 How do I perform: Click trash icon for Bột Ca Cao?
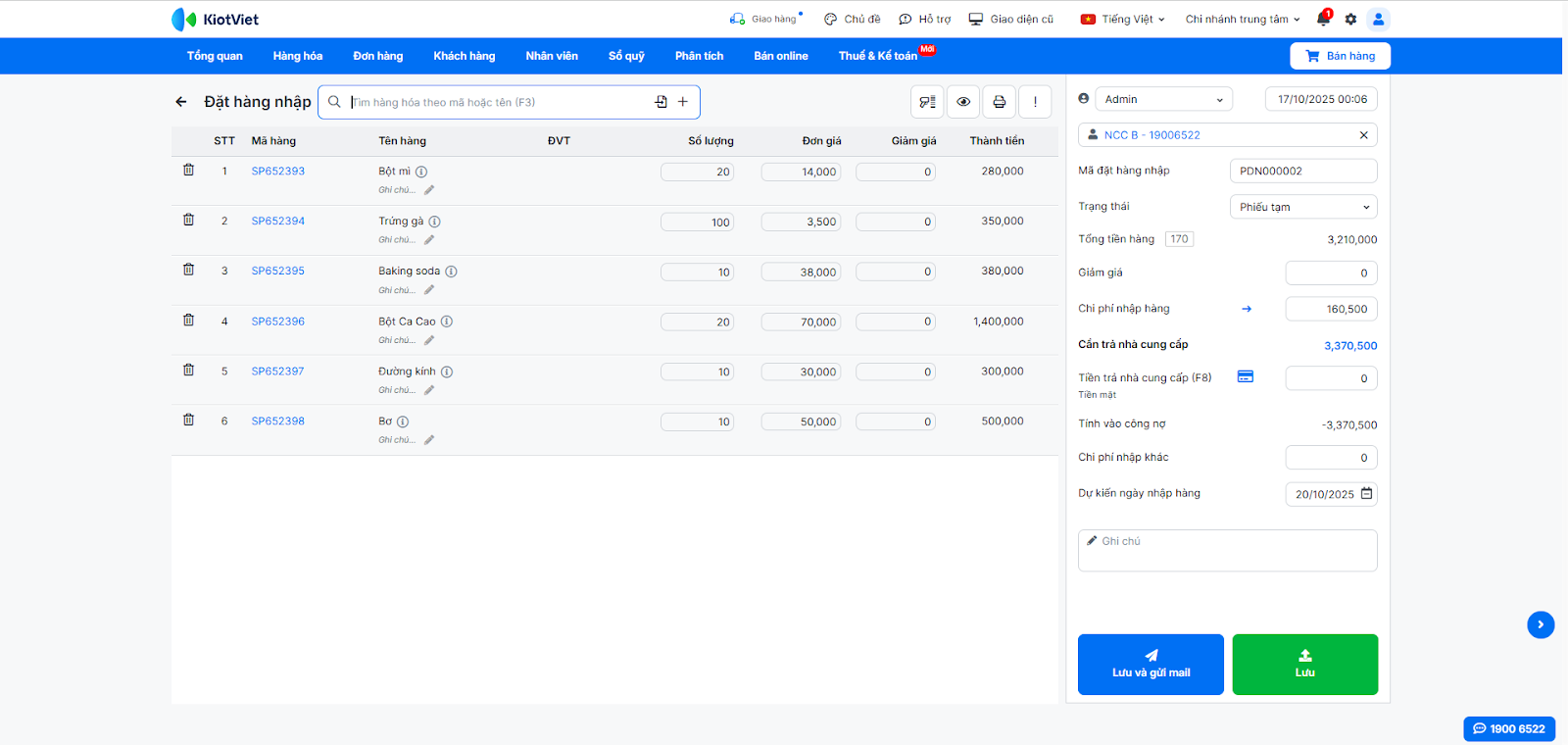click(x=188, y=320)
